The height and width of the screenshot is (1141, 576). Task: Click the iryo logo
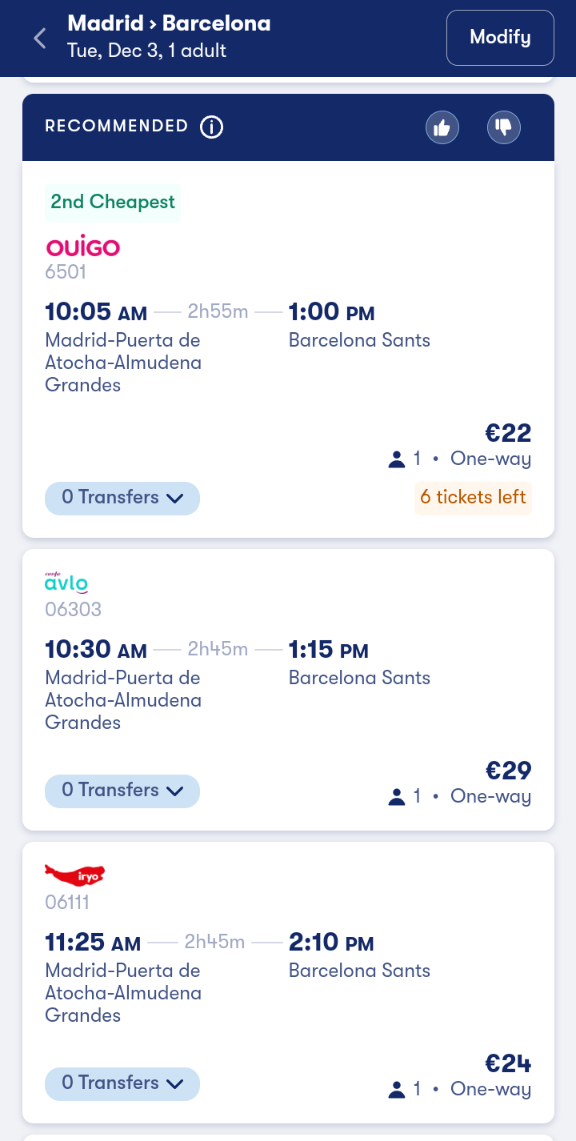pyautogui.click(x=76, y=875)
